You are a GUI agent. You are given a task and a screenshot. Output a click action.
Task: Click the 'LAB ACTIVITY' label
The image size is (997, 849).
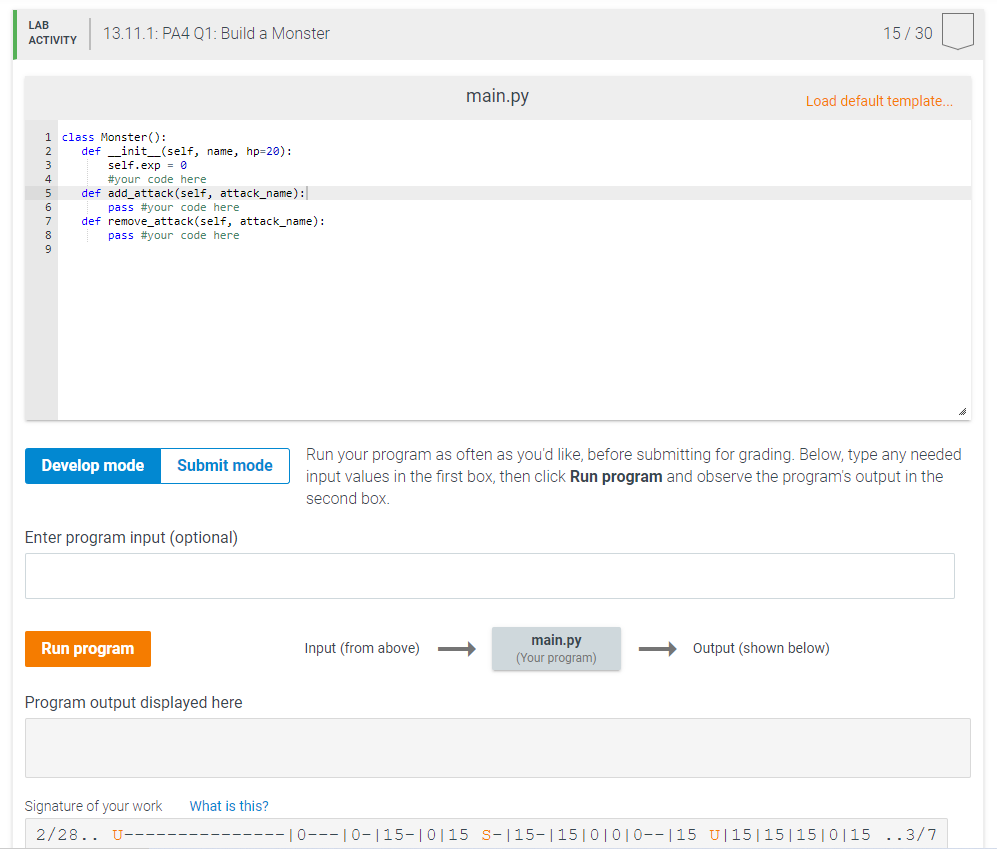point(52,32)
